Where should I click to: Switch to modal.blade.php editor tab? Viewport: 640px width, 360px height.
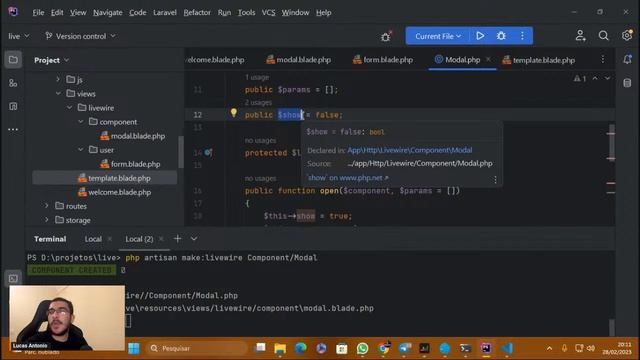tap(299, 60)
